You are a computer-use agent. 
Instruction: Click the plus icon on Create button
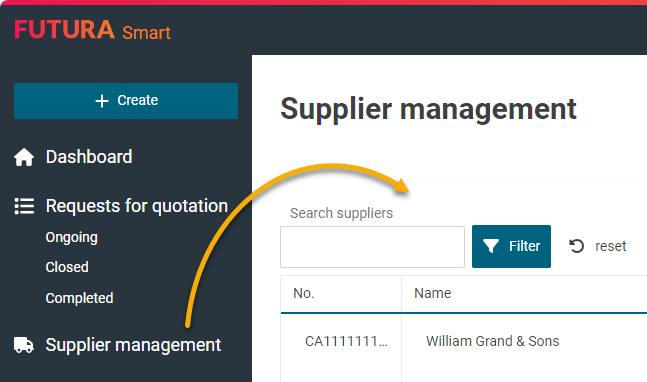102,101
